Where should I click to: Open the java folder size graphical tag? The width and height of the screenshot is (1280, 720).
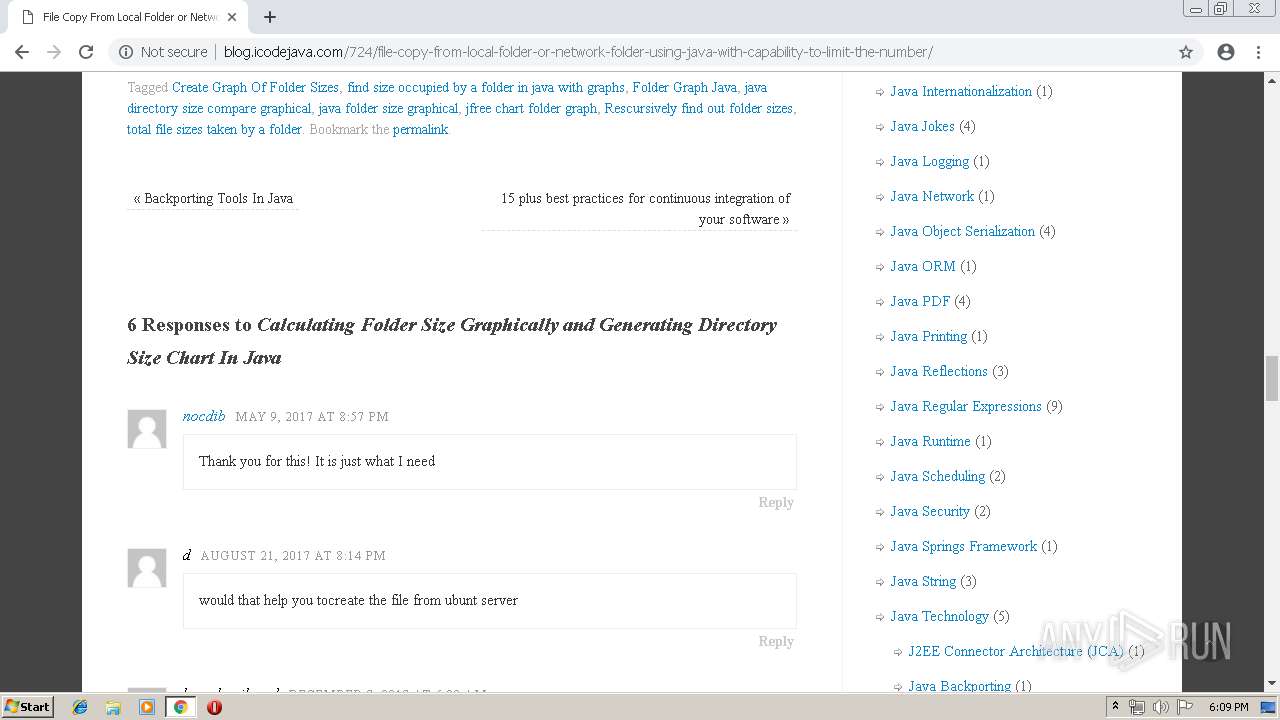tap(388, 109)
